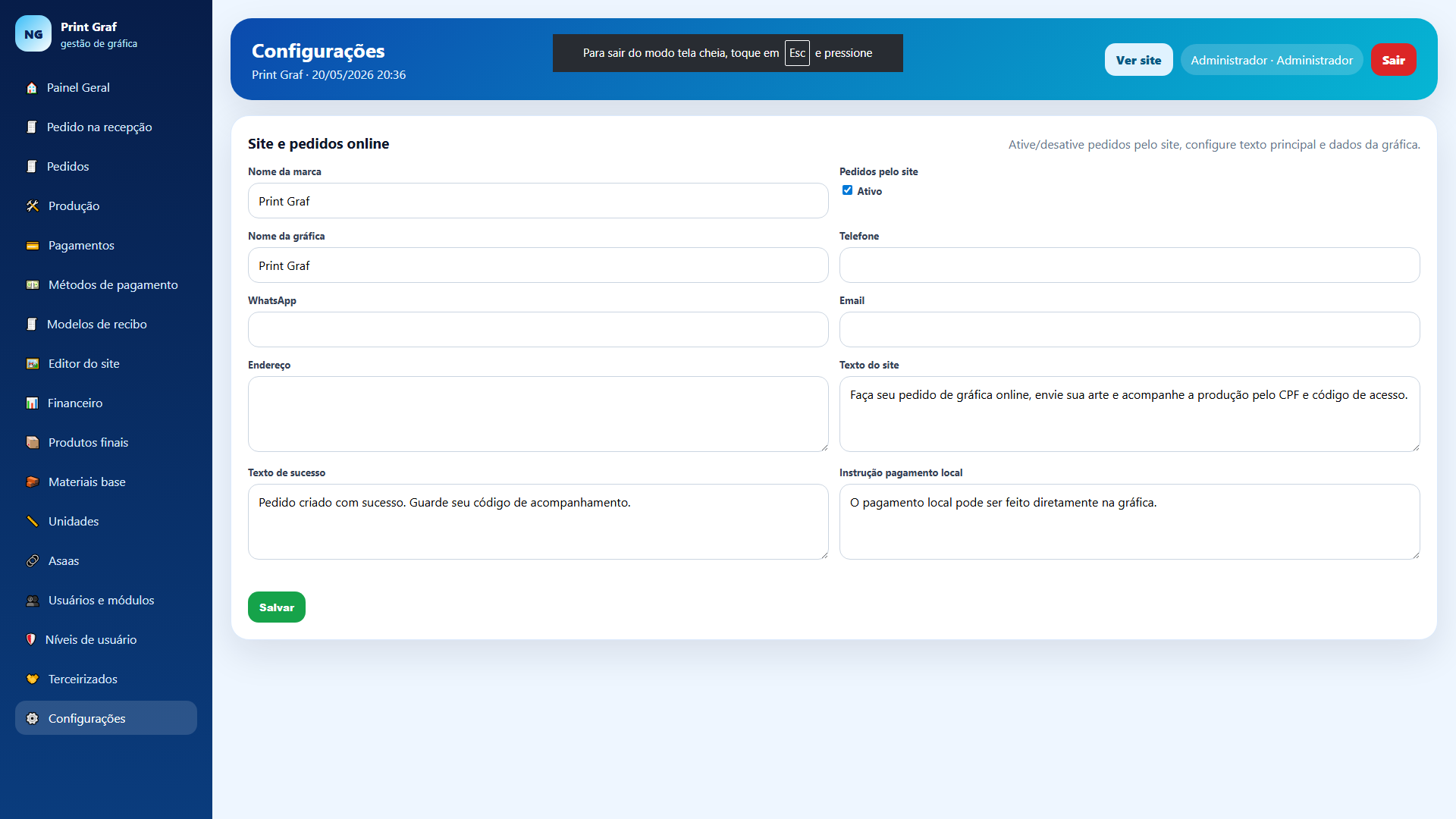Select the active Configurações item
Screen dimensions: 1456x819
tap(106, 718)
